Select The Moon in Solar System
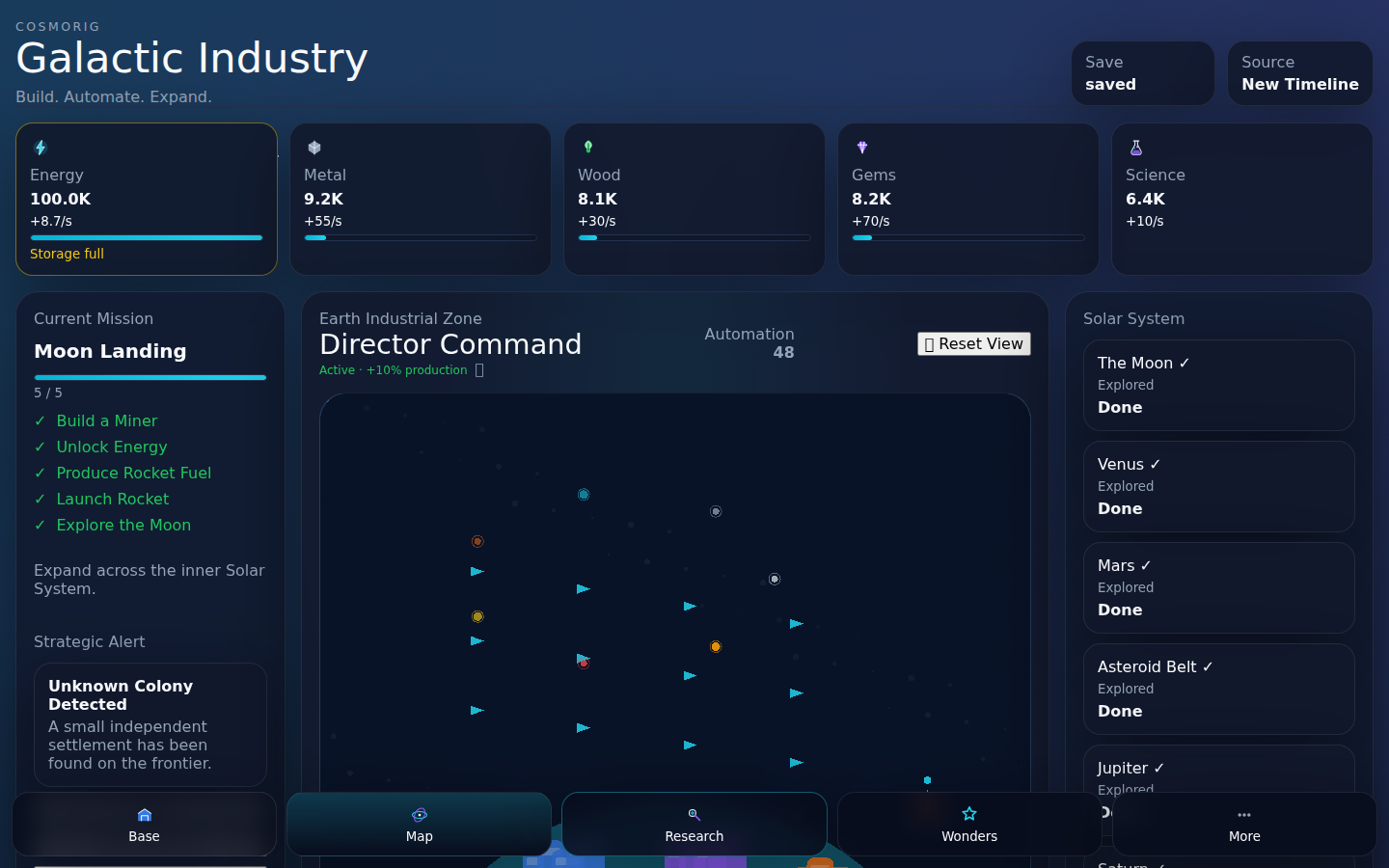 1219,386
